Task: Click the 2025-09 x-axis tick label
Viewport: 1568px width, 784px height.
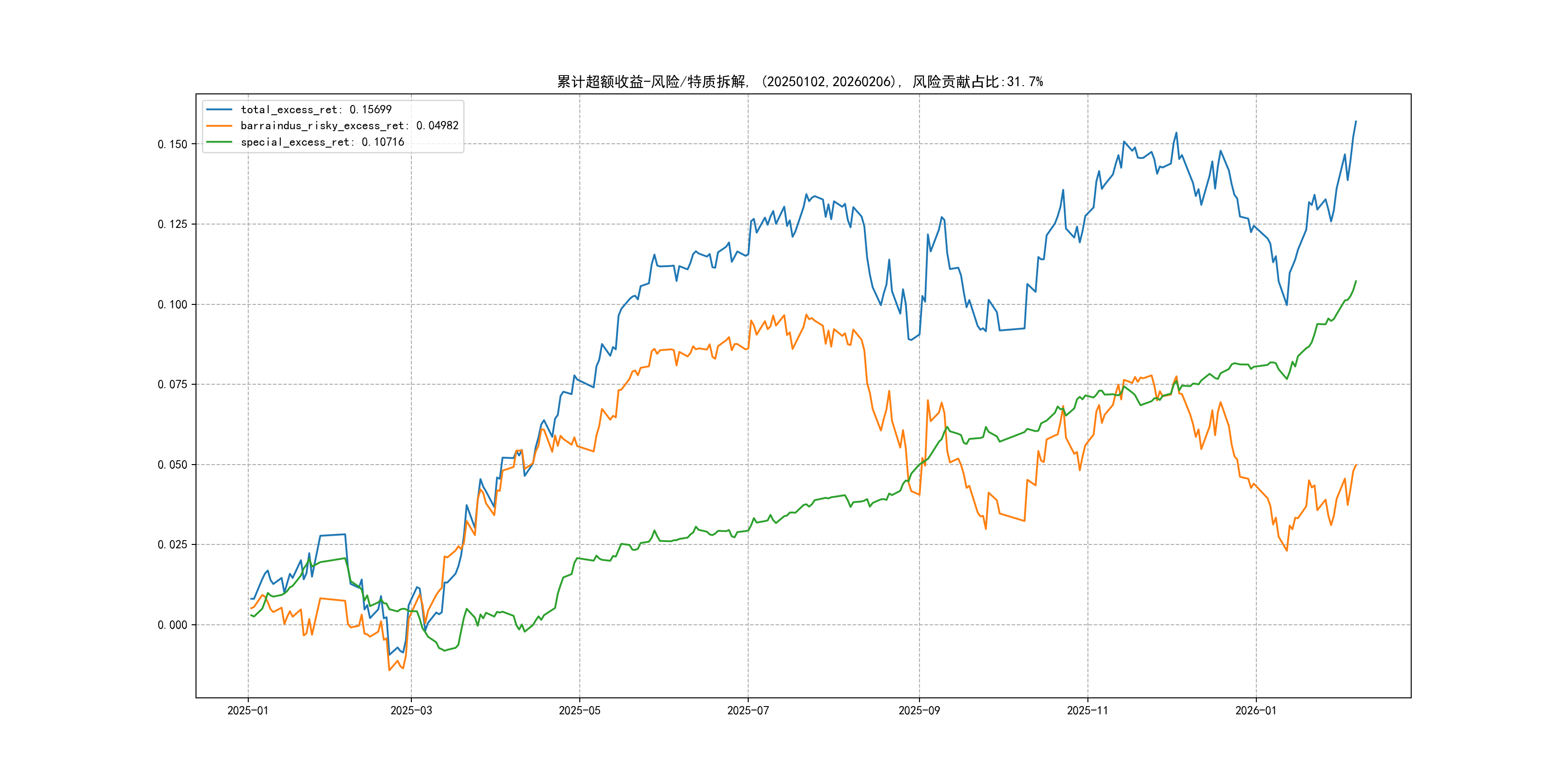Action: [919, 711]
